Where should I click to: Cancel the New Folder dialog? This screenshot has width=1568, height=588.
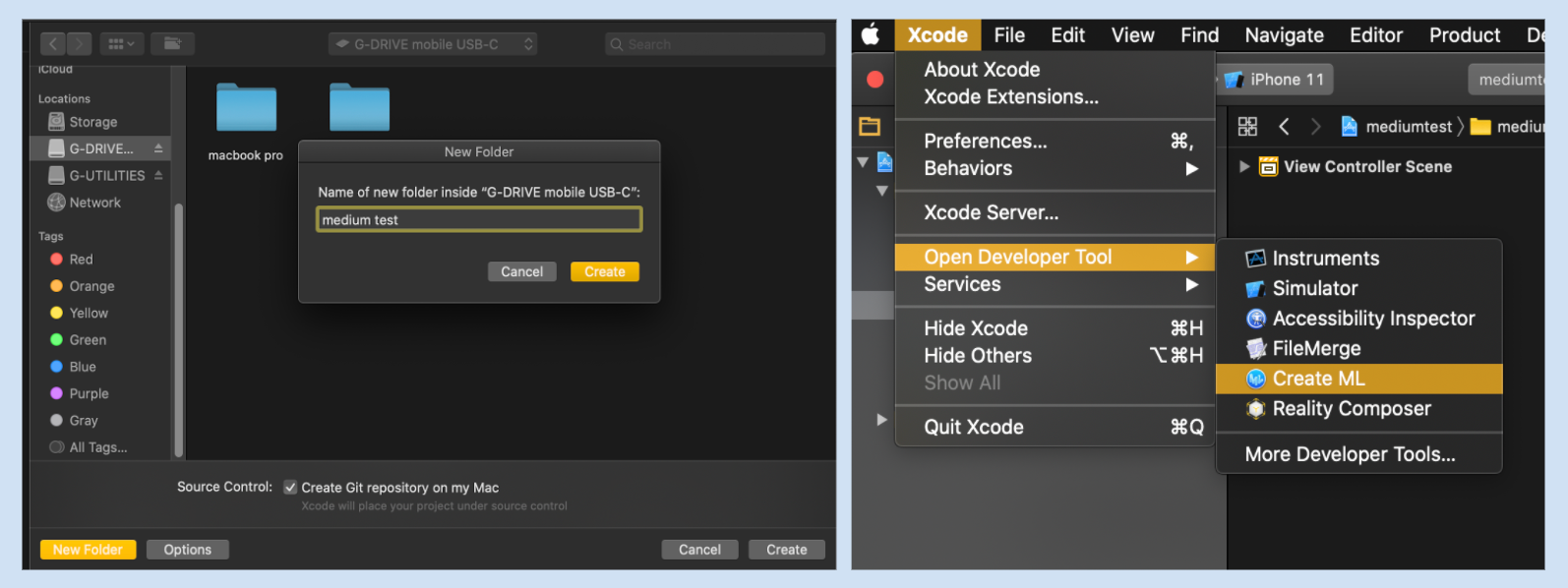pyautogui.click(x=521, y=271)
